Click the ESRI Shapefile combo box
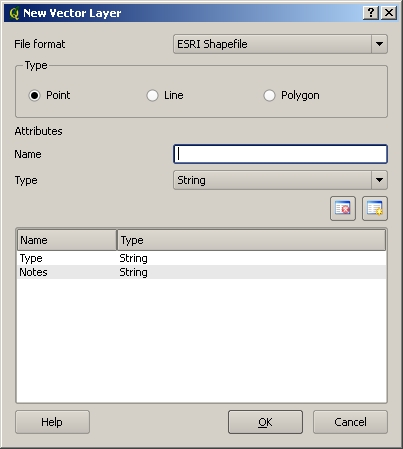Viewport: 403px width, 449px height. 280,44
